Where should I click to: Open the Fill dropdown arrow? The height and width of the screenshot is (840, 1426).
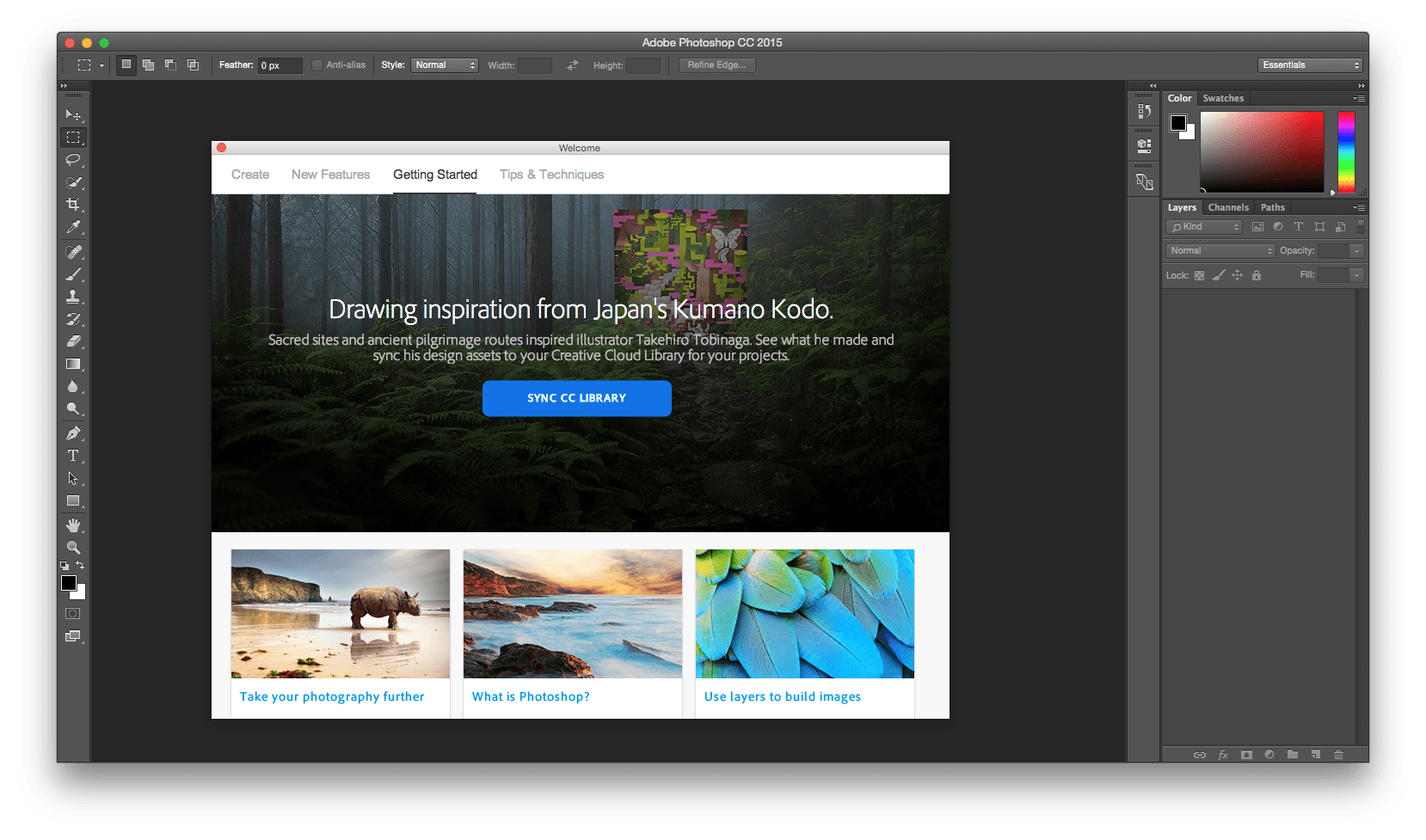click(1357, 275)
